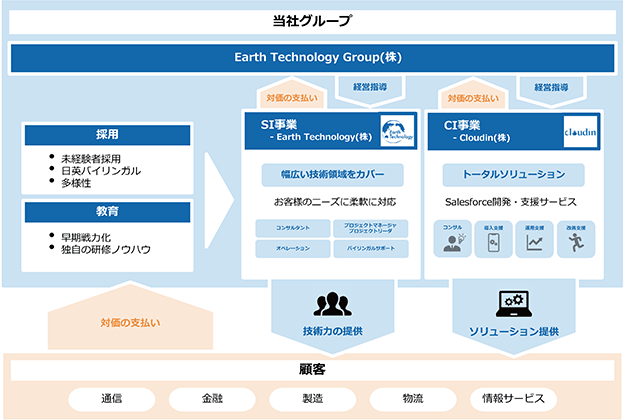Click the 日英バイリンガル bullet item
624x420 pixels.
[101, 171]
